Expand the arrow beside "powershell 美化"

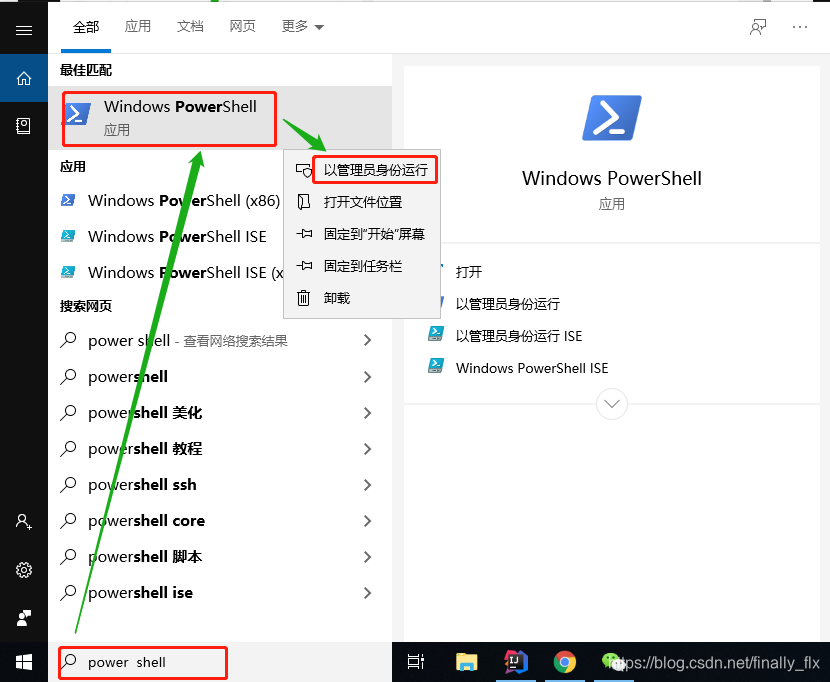(367, 412)
